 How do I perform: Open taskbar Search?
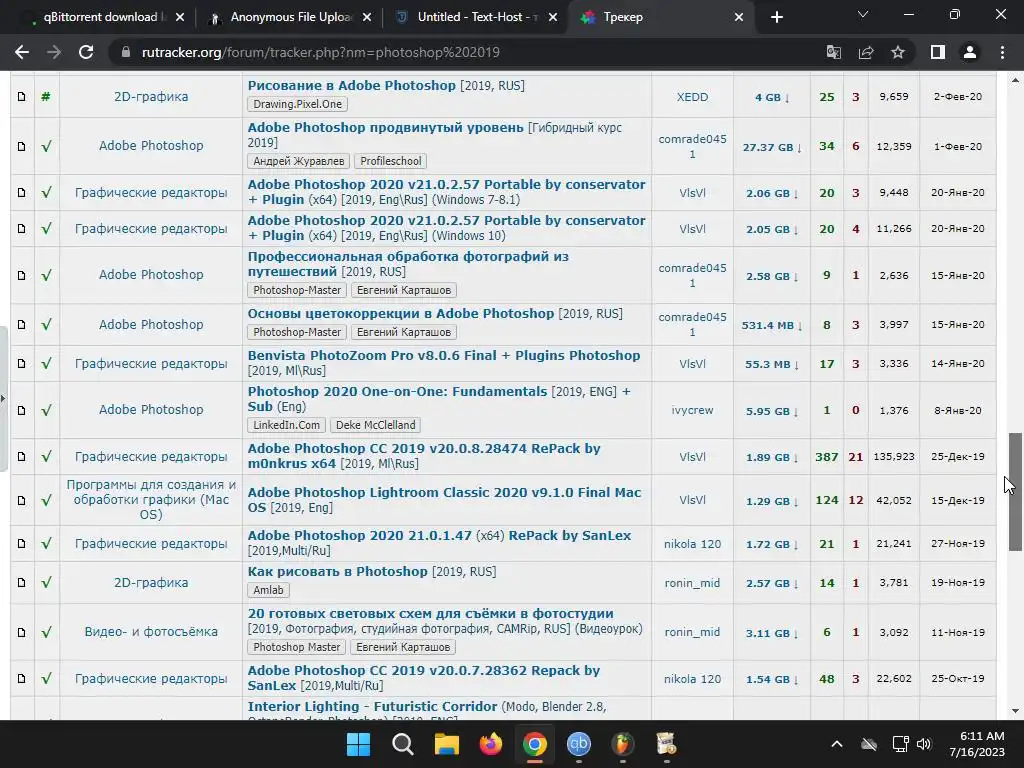(x=402, y=744)
